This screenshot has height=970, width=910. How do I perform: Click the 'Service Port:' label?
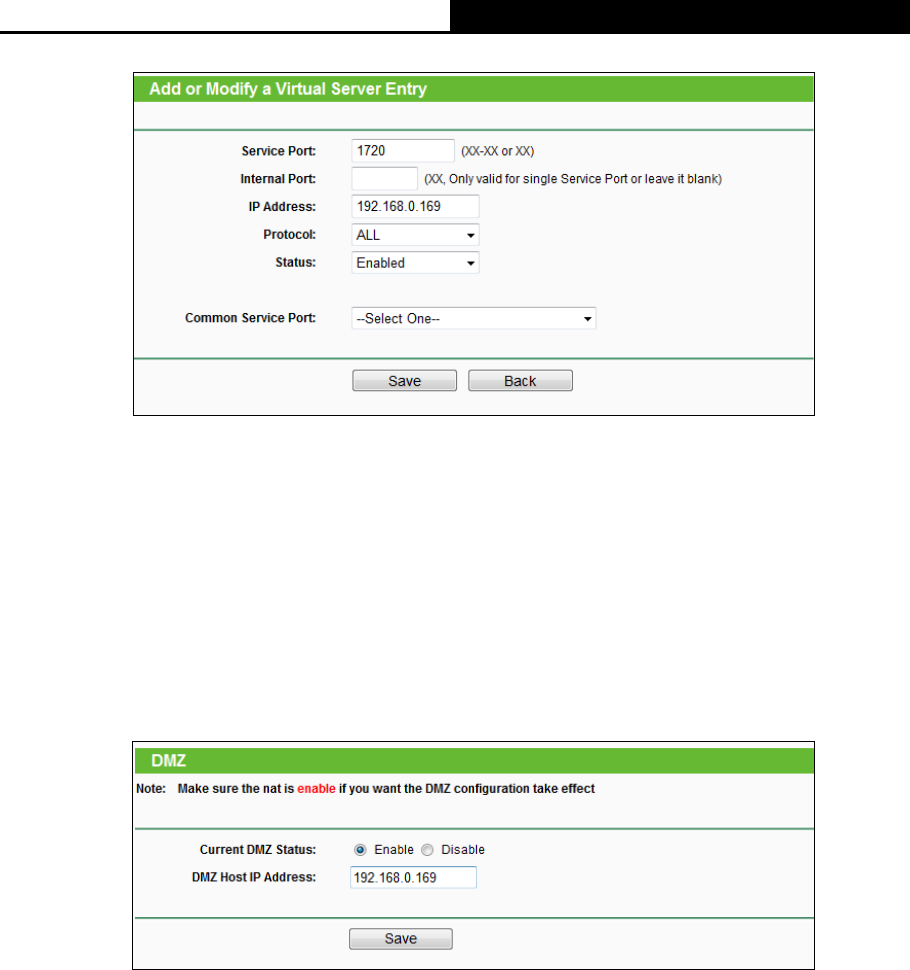coord(278,151)
